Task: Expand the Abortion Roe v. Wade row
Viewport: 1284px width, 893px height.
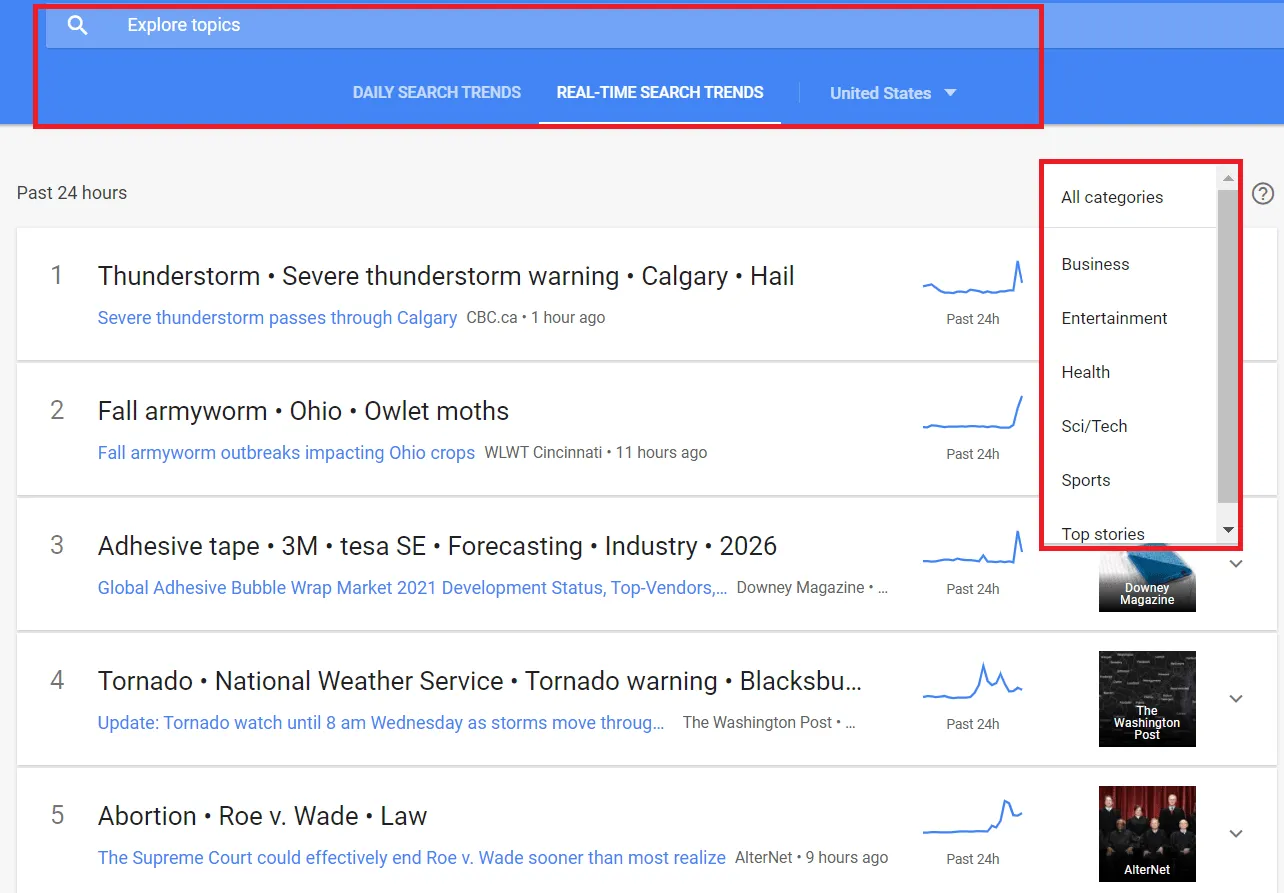Action: click(1236, 834)
